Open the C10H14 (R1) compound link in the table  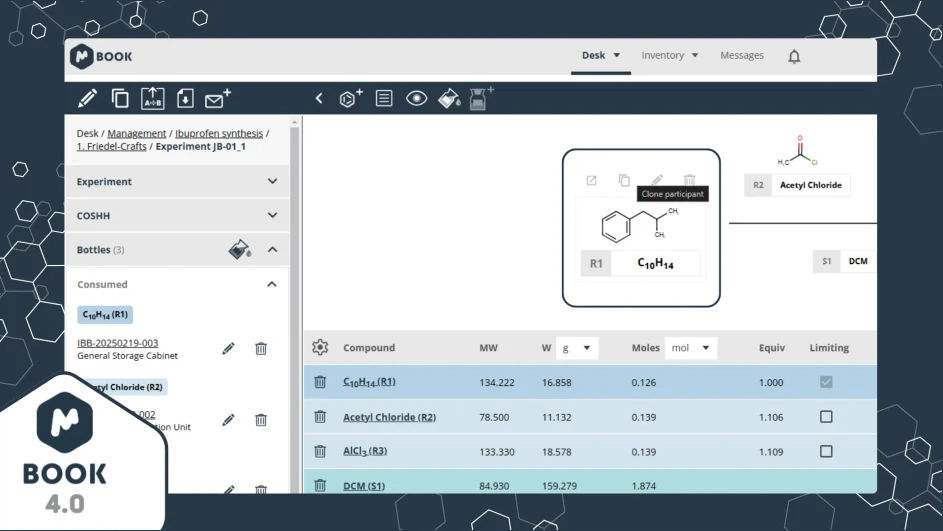coord(369,382)
